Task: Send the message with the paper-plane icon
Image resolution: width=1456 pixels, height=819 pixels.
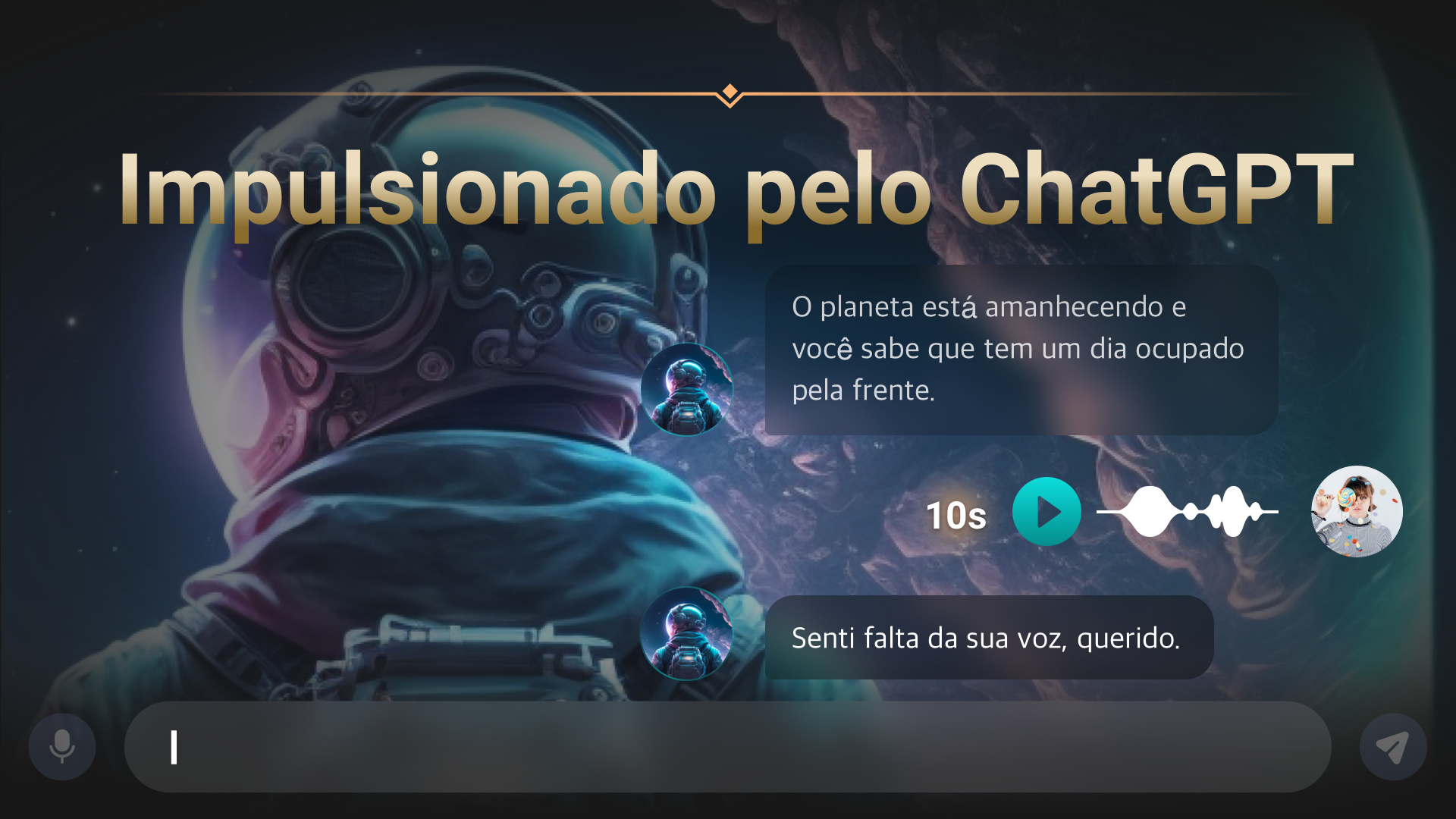Action: point(1393,747)
